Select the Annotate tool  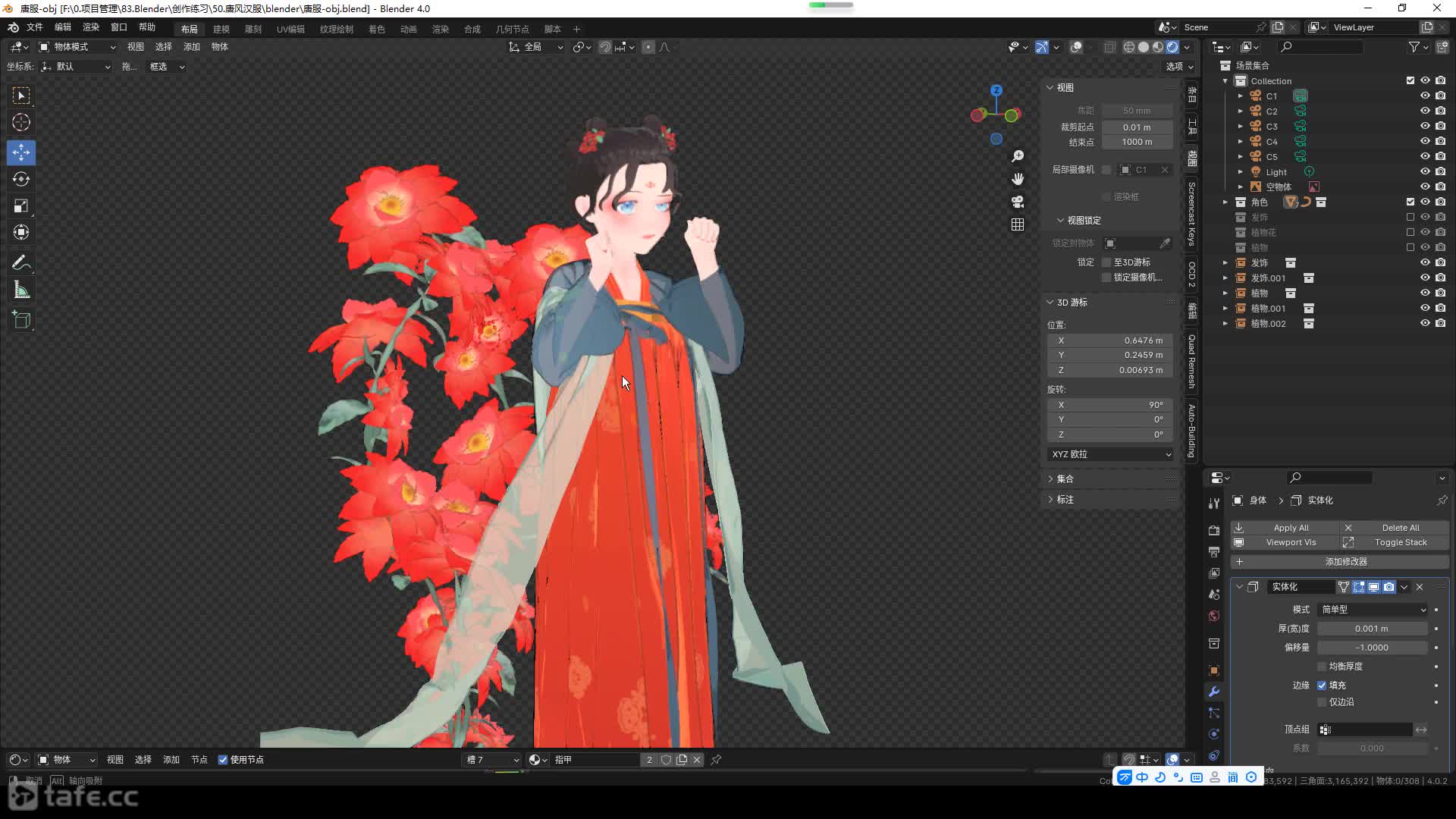pyautogui.click(x=21, y=263)
